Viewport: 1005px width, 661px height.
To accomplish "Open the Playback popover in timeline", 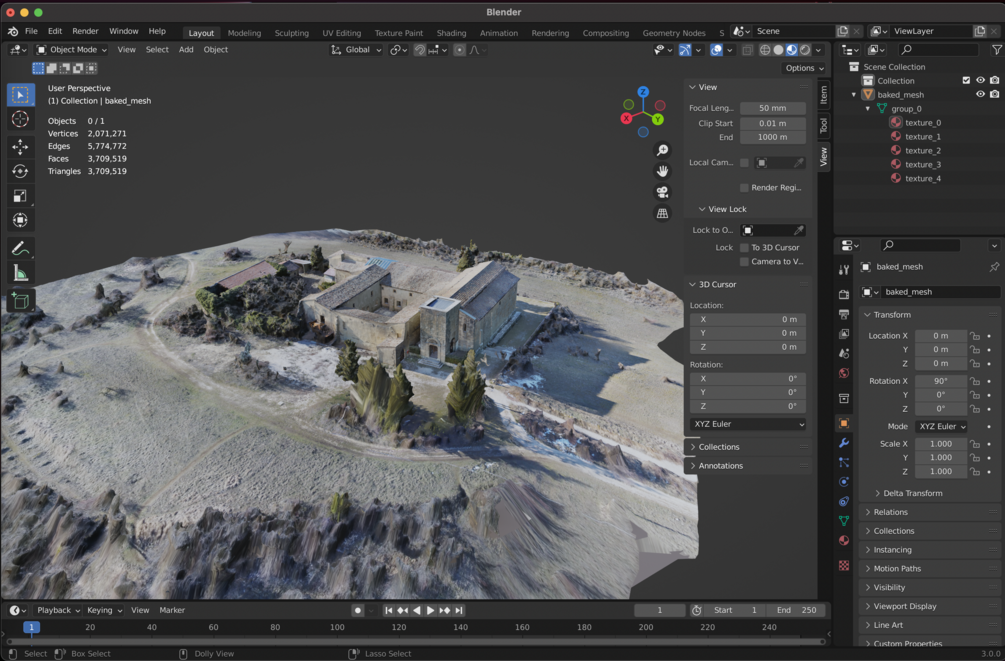I will 58,610.
